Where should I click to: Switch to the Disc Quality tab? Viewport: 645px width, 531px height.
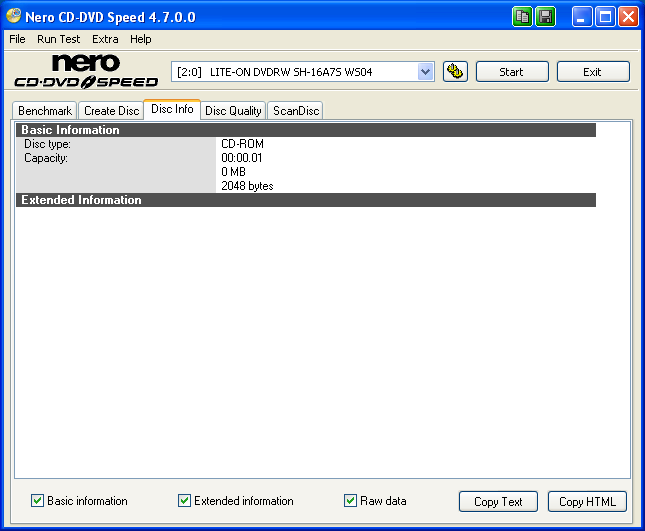click(x=233, y=111)
